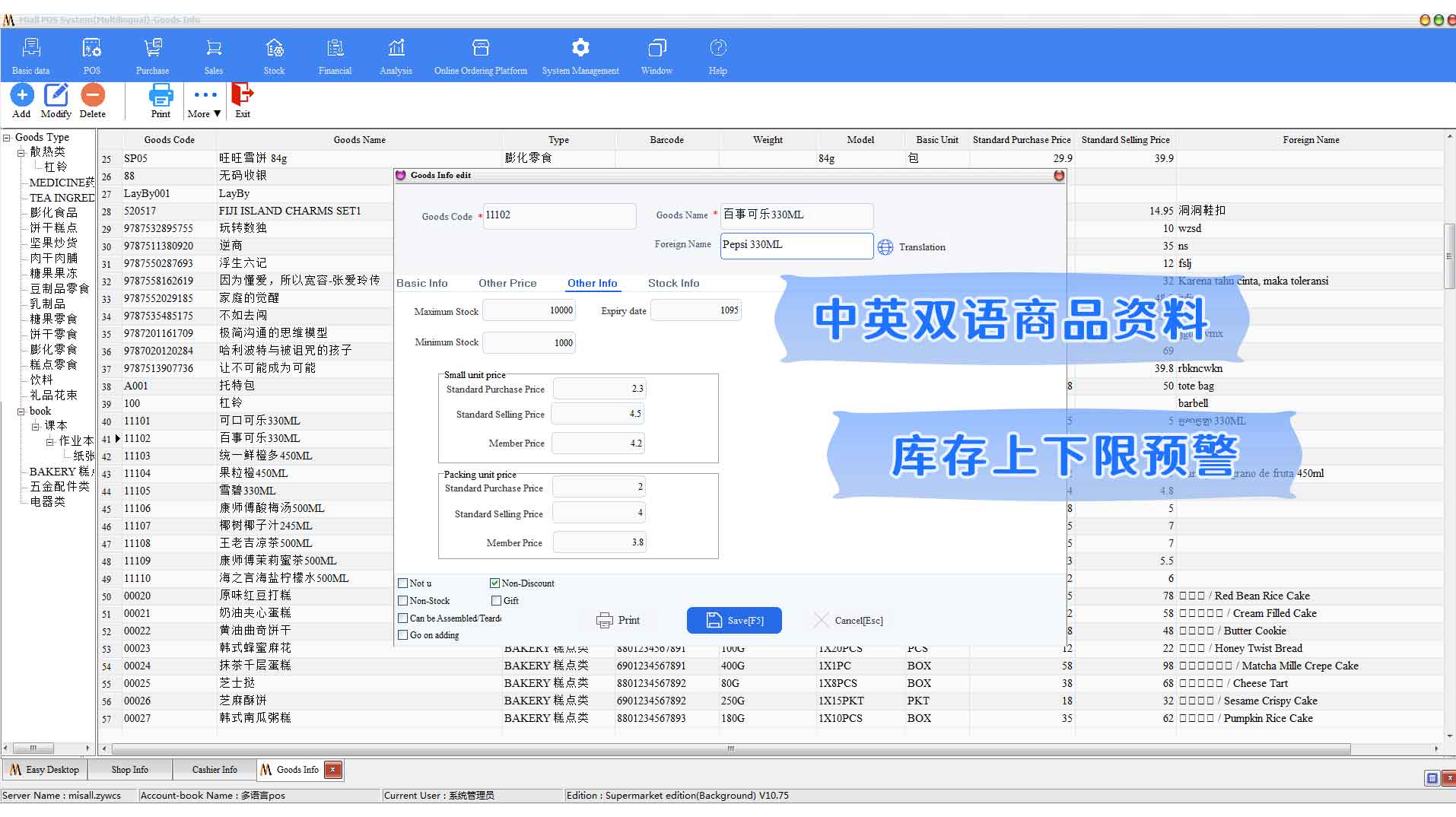Viewport: 1456px width, 817px height.
Task: Select the Other Info tab
Action: pos(593,283)
